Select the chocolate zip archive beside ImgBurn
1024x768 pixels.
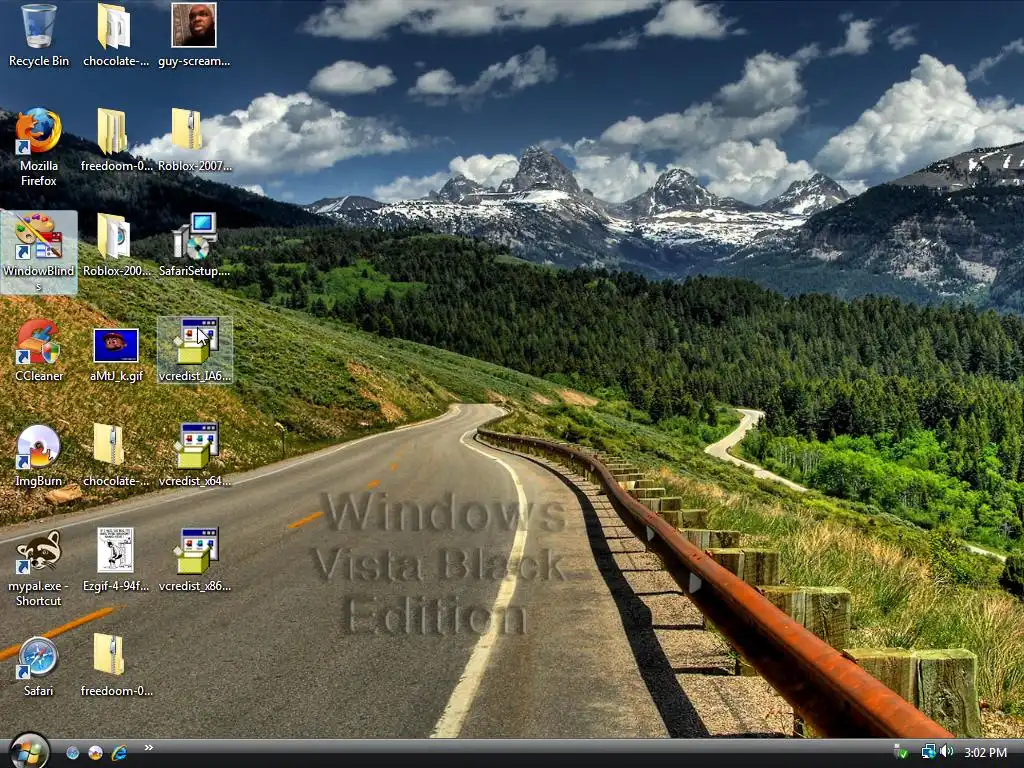(116, 456)
